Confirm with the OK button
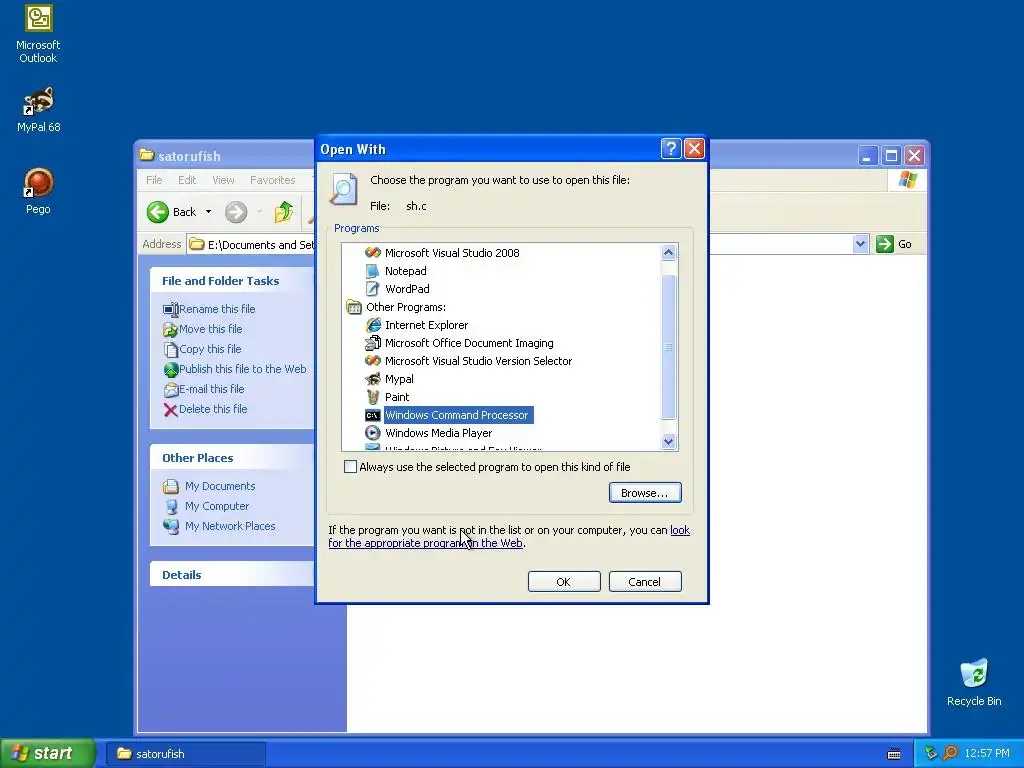Viewport: 1024px width, 768px height. pos(564,581)
